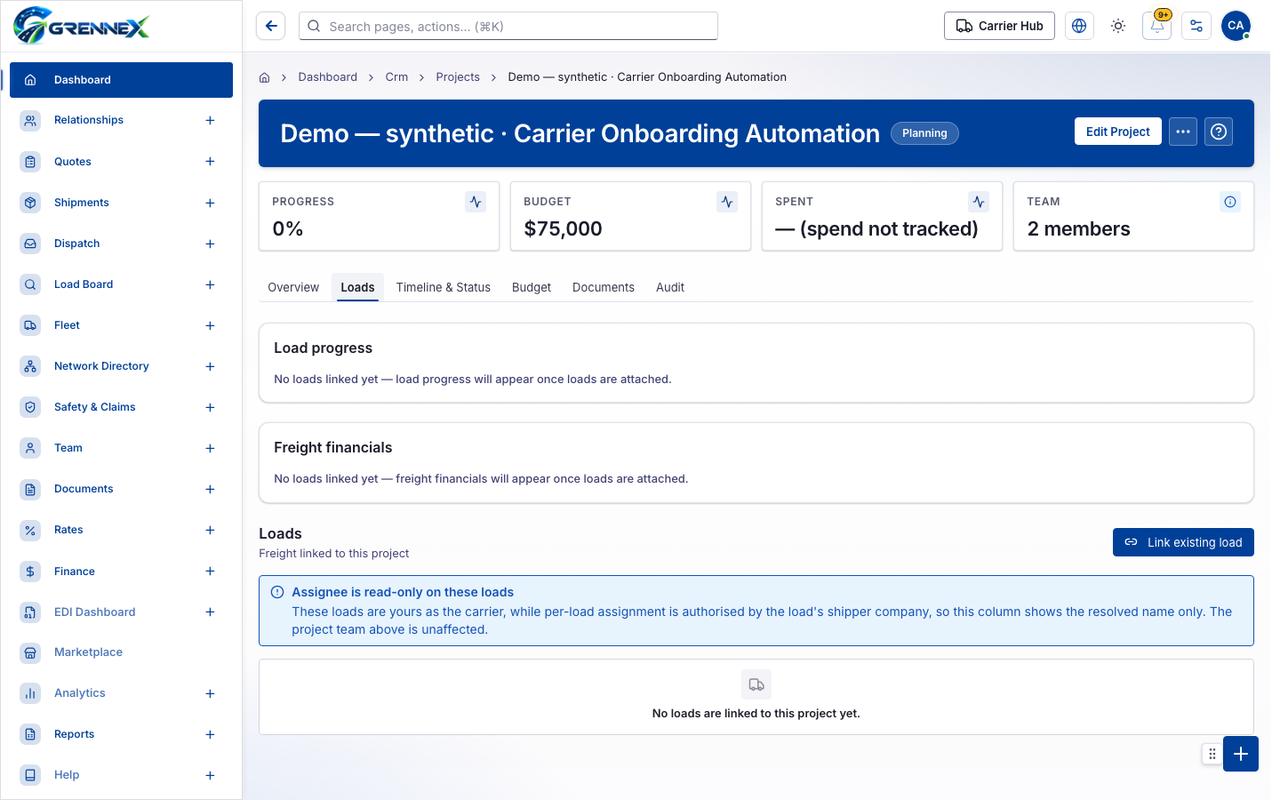1280x800 pixels.
Task: Go to Crm in breadcrumb
Action: pos(397,77)
